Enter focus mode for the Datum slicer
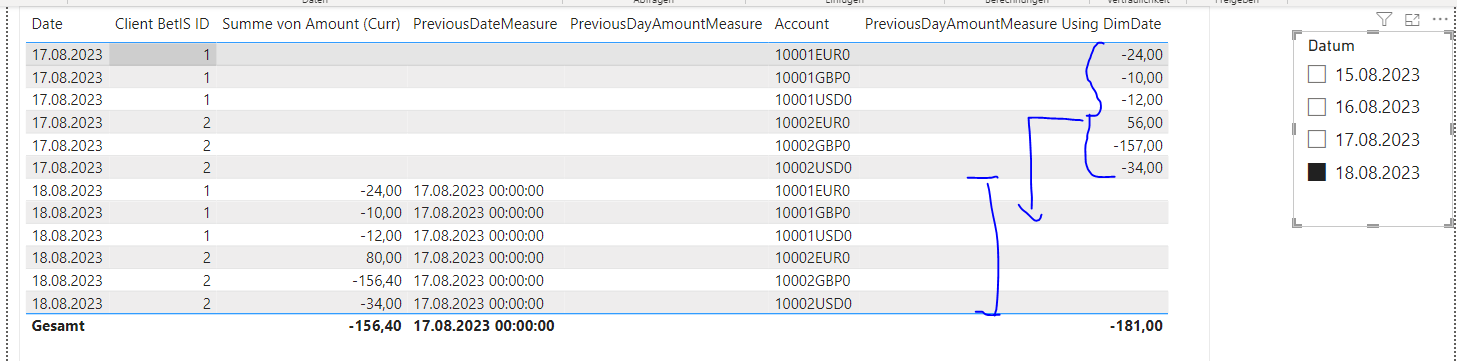1457x361 pixels. point(1412,19)
